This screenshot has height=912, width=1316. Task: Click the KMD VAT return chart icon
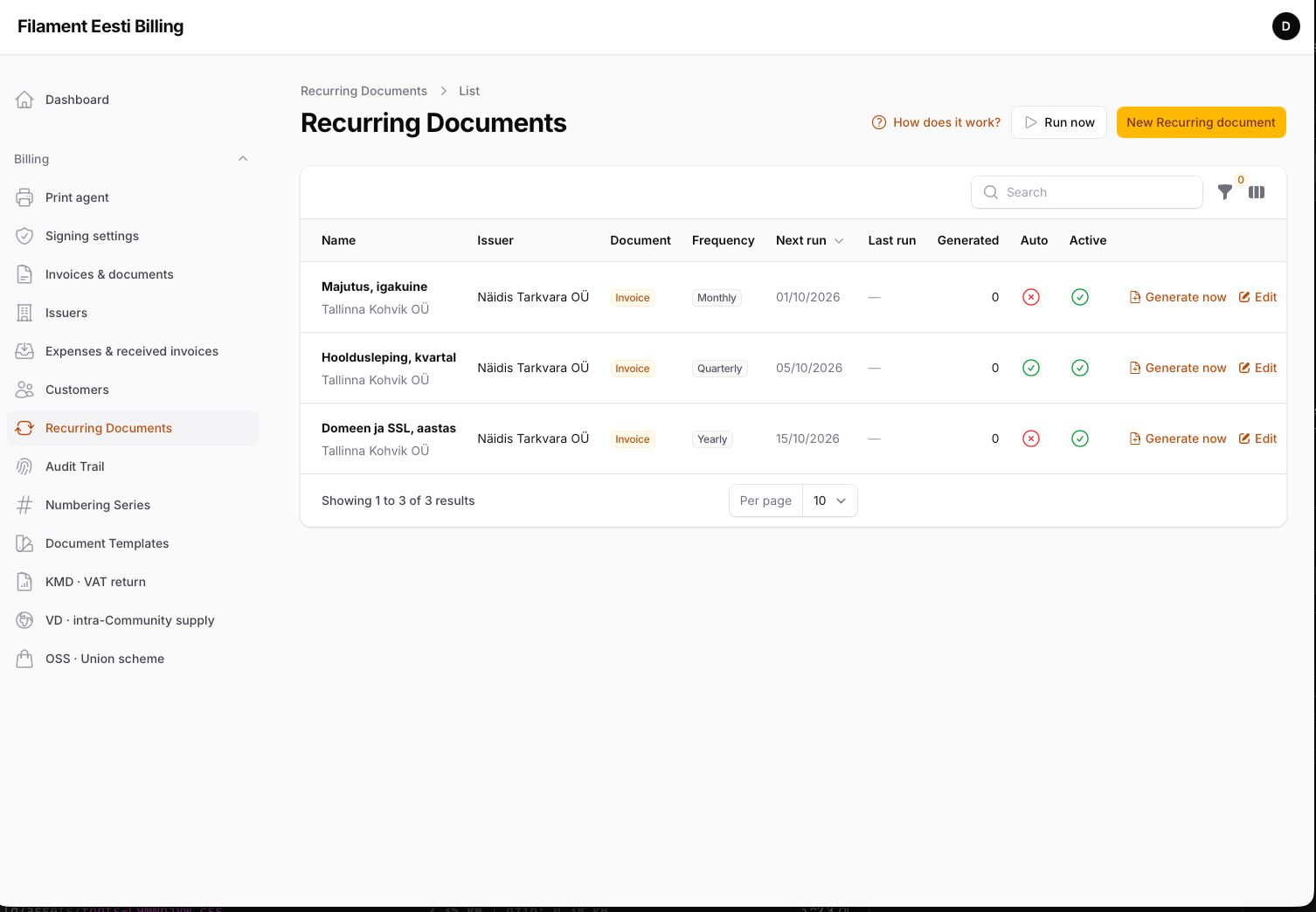(x=24, y=582)
